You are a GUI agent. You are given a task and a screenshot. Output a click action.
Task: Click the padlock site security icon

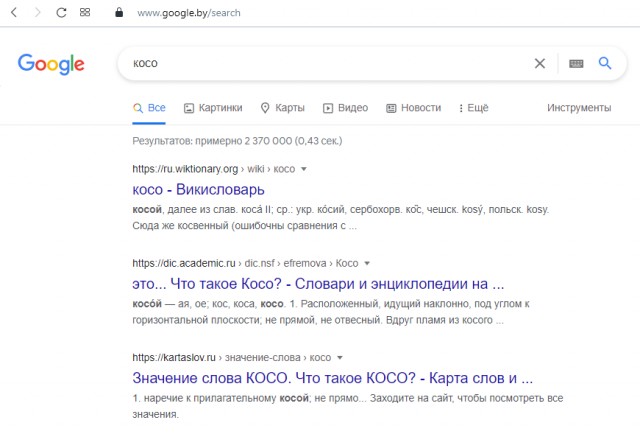119,12
